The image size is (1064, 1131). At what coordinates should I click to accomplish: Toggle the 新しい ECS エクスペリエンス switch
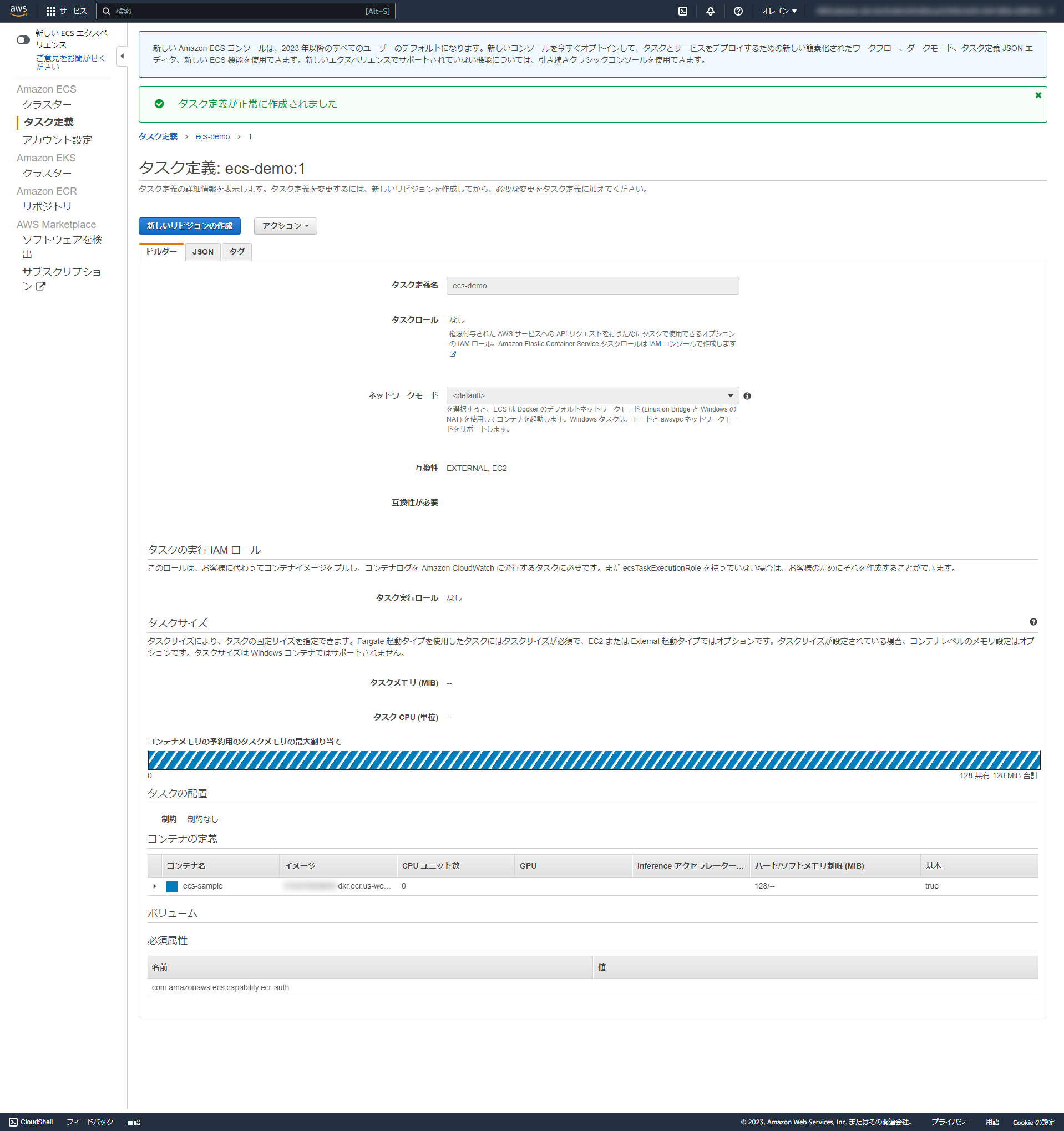coord(23,40)
